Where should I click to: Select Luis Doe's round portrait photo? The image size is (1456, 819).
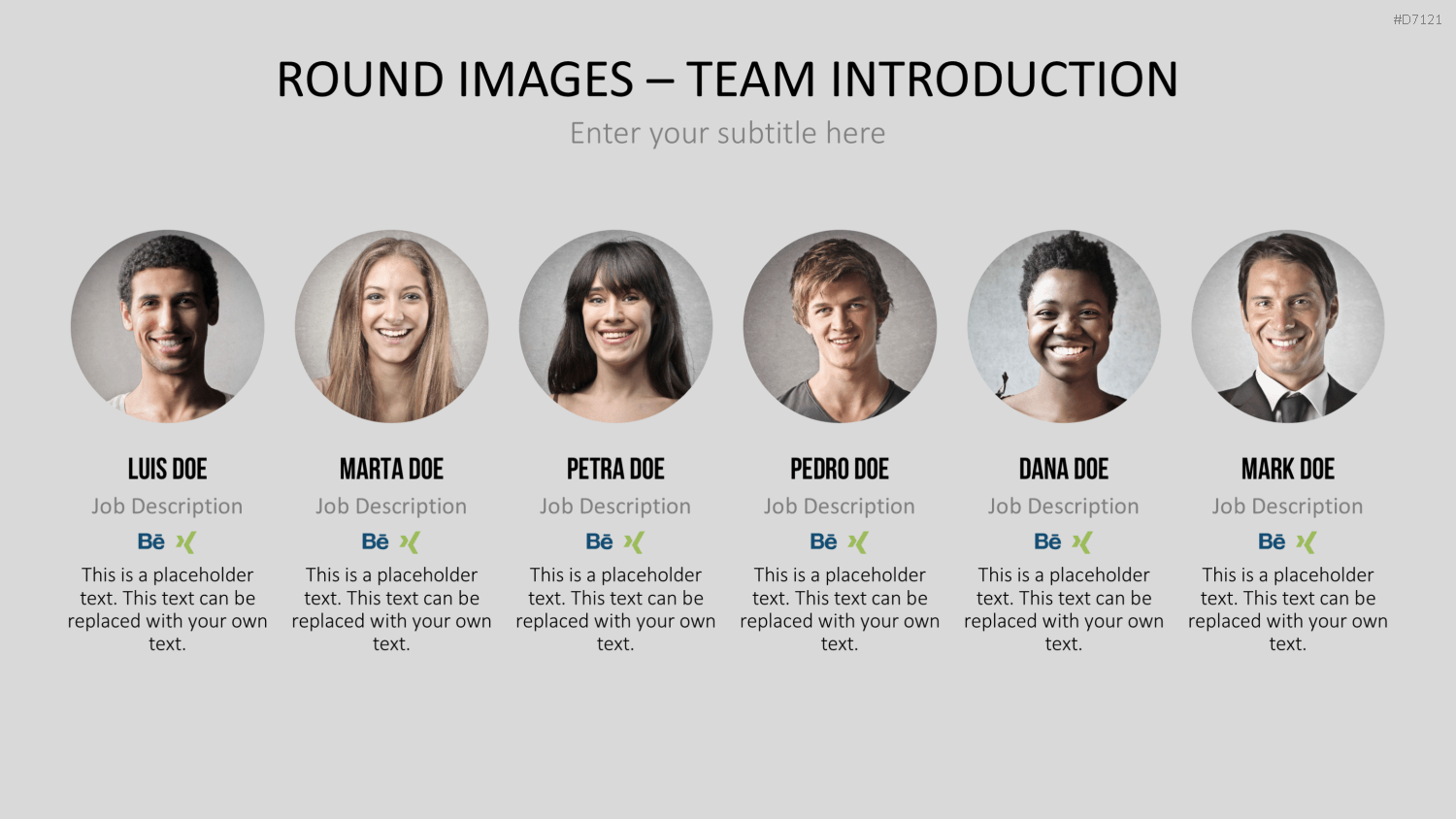click(168, 326)
